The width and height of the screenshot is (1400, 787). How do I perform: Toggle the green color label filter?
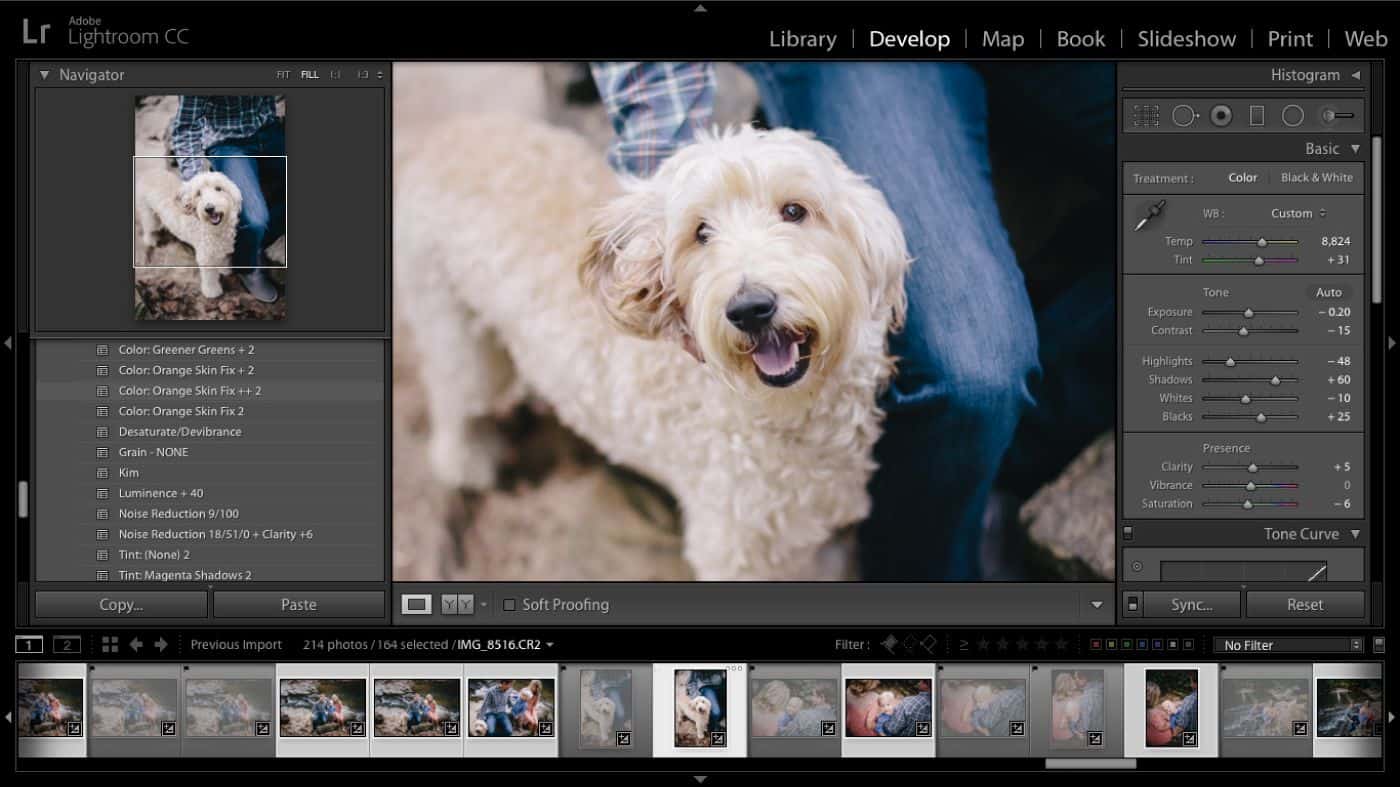(x=1126, y=645)
